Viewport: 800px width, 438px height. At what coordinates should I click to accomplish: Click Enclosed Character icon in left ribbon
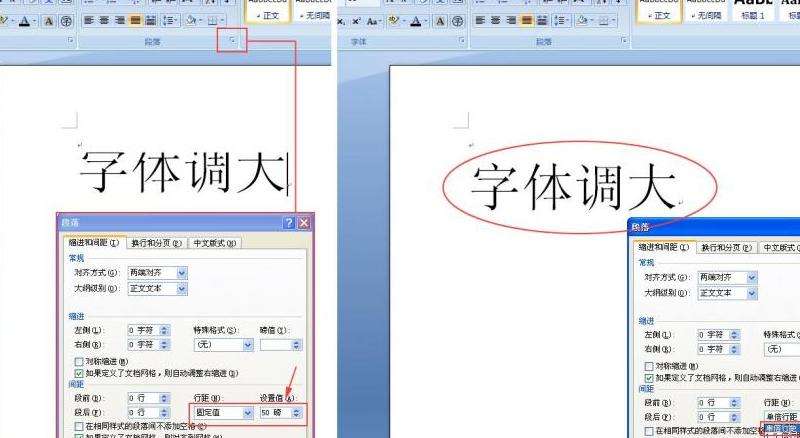66,20
